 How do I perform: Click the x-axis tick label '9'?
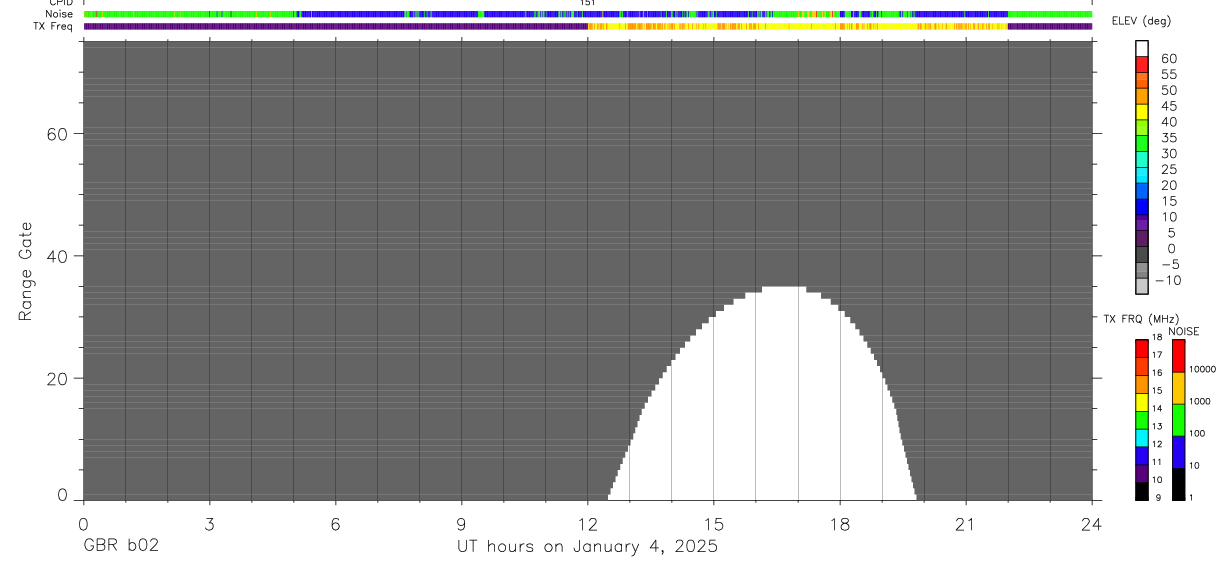[461, 524]
